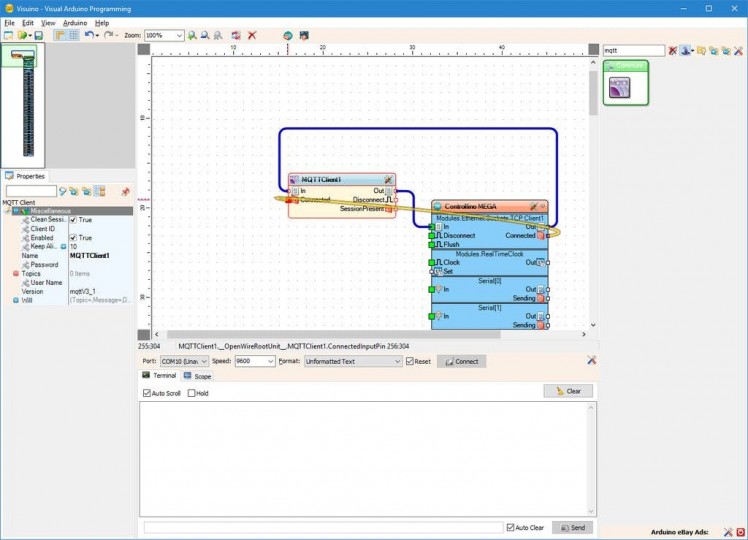The height and width of the screenshot is (540, 748).
Task: Clear the component search filter icon
Action: tap(673, 50)
